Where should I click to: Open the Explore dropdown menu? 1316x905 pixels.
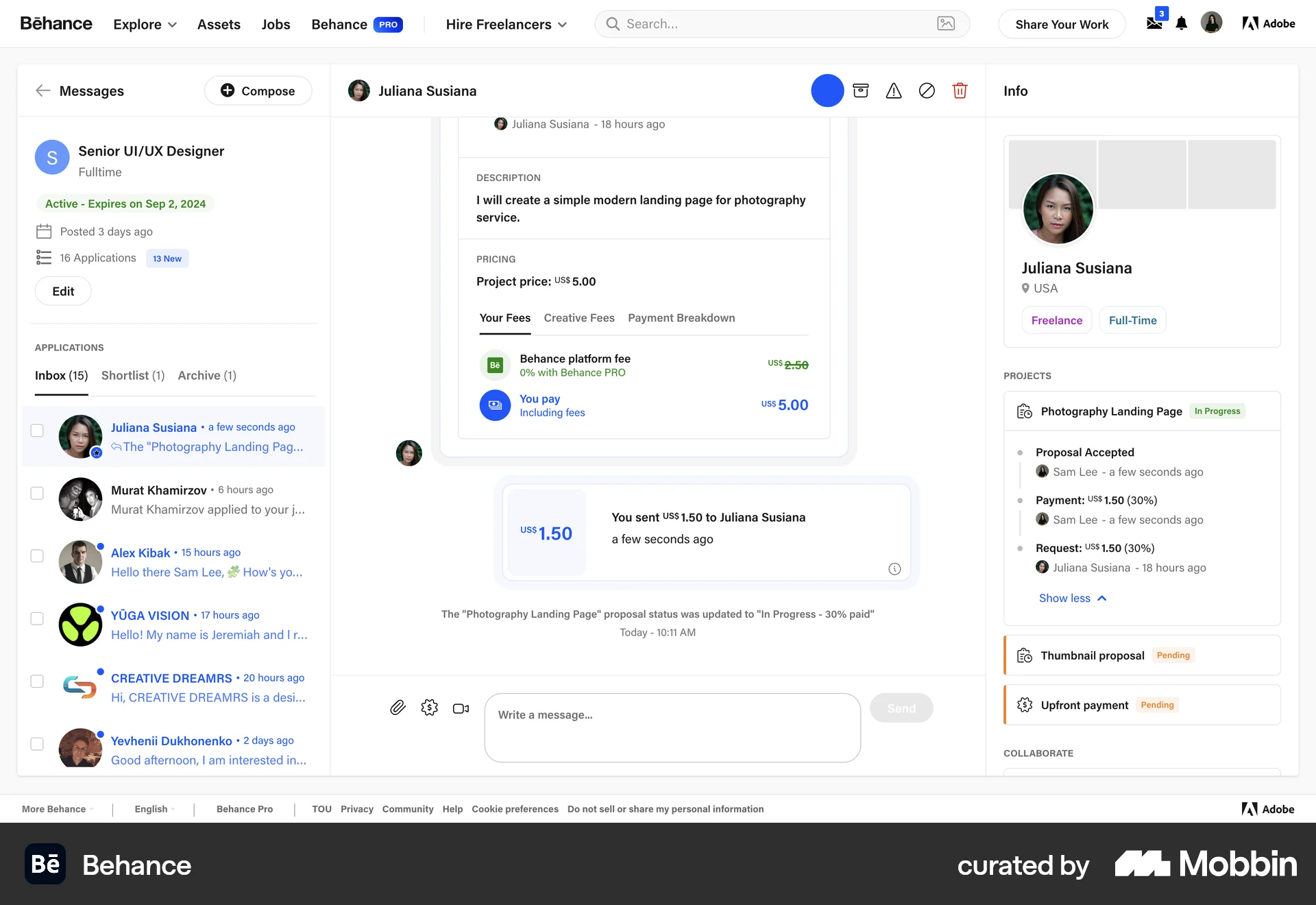[x=144, y=24]
